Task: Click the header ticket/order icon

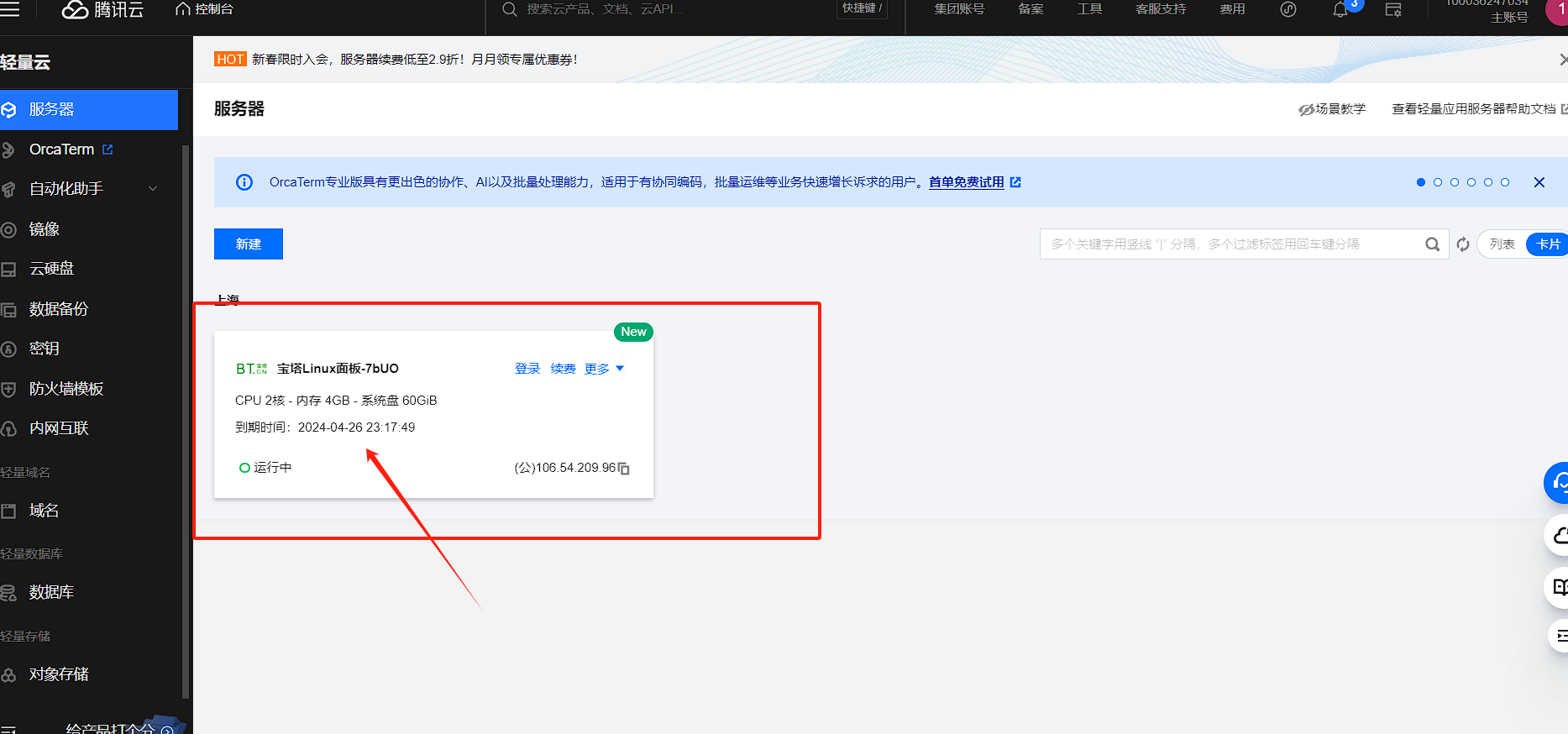Action: tap(1393, 10)
